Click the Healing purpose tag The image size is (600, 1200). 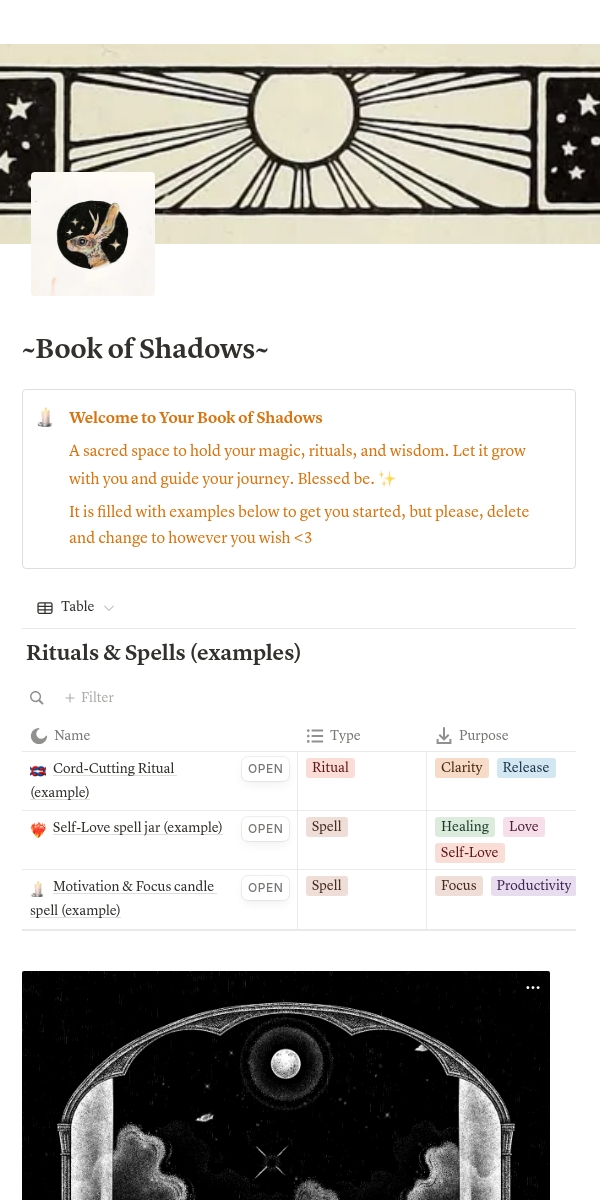click(x=465, y=827)
